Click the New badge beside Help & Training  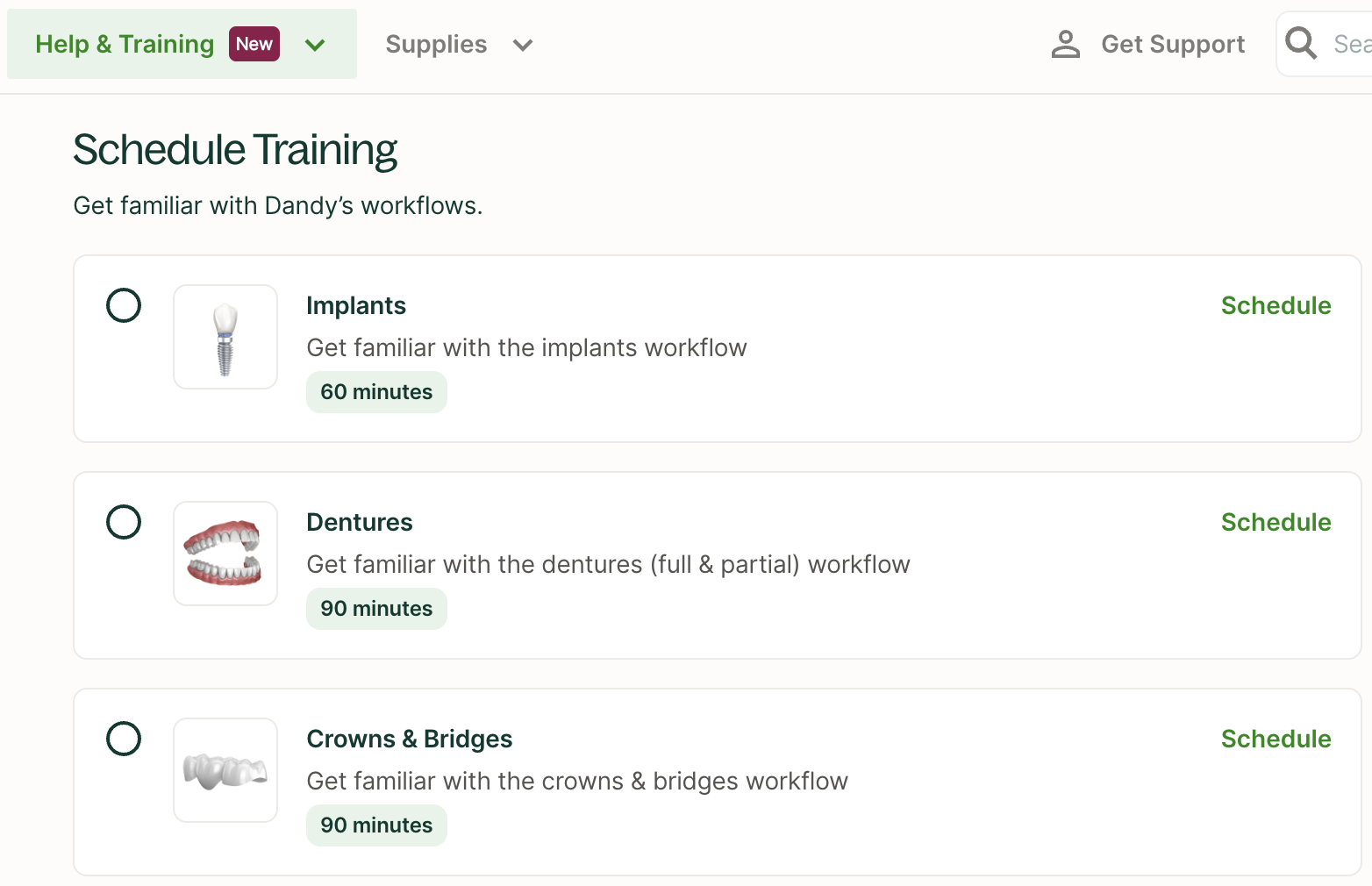(x=254, y=44)
